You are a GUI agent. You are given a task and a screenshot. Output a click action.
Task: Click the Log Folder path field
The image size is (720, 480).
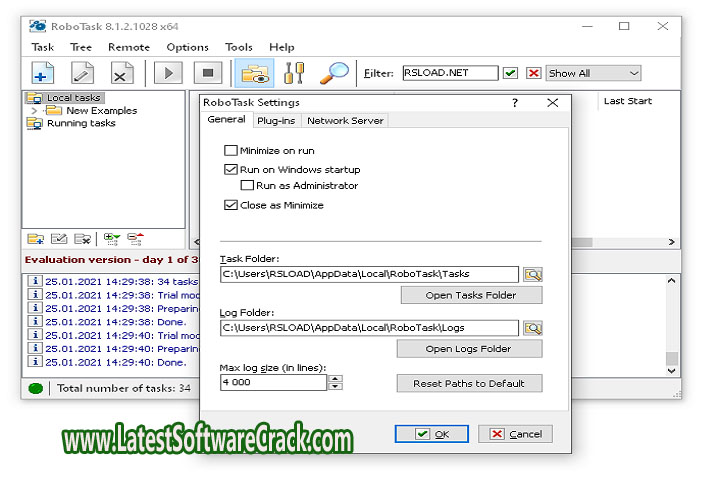pyautogui.click(x=369, y=328)
